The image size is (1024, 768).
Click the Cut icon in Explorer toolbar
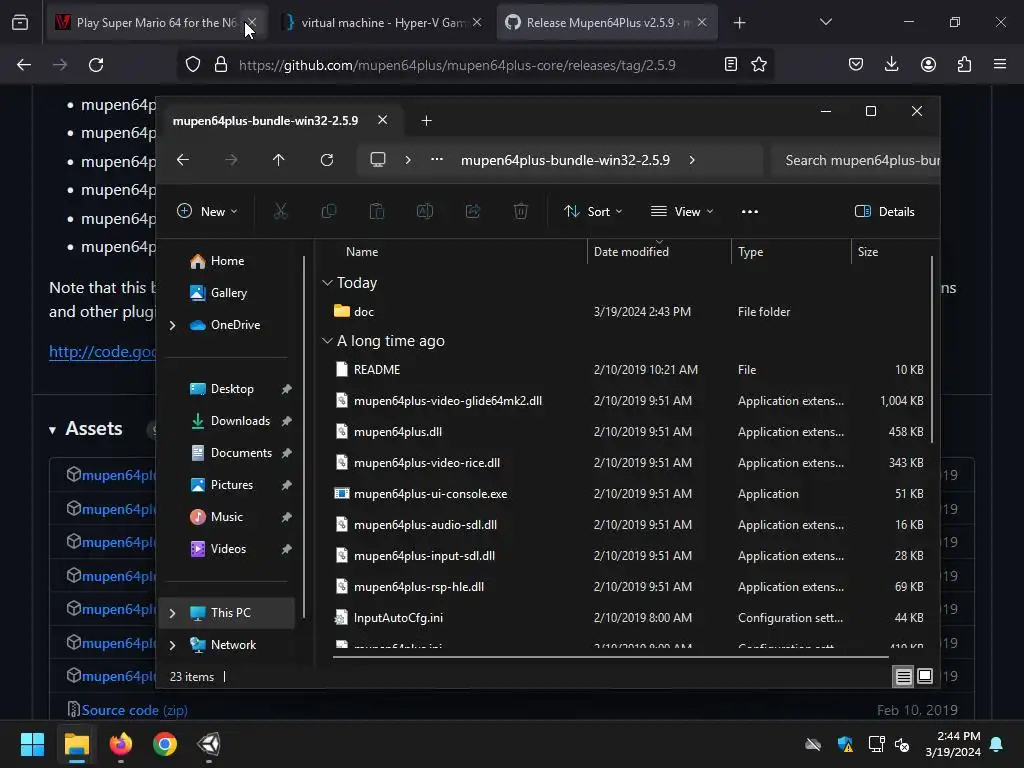(x=280, y=211)
